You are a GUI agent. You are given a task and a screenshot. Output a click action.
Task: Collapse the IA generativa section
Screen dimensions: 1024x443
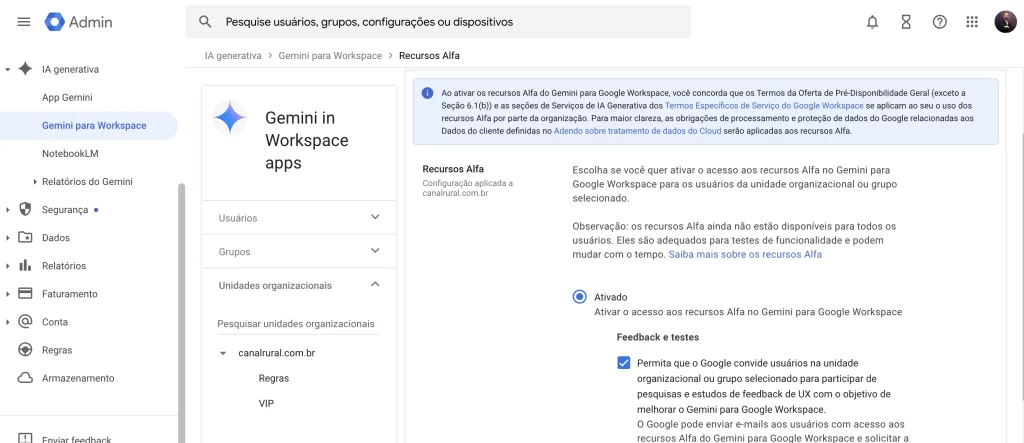[7, 69]
